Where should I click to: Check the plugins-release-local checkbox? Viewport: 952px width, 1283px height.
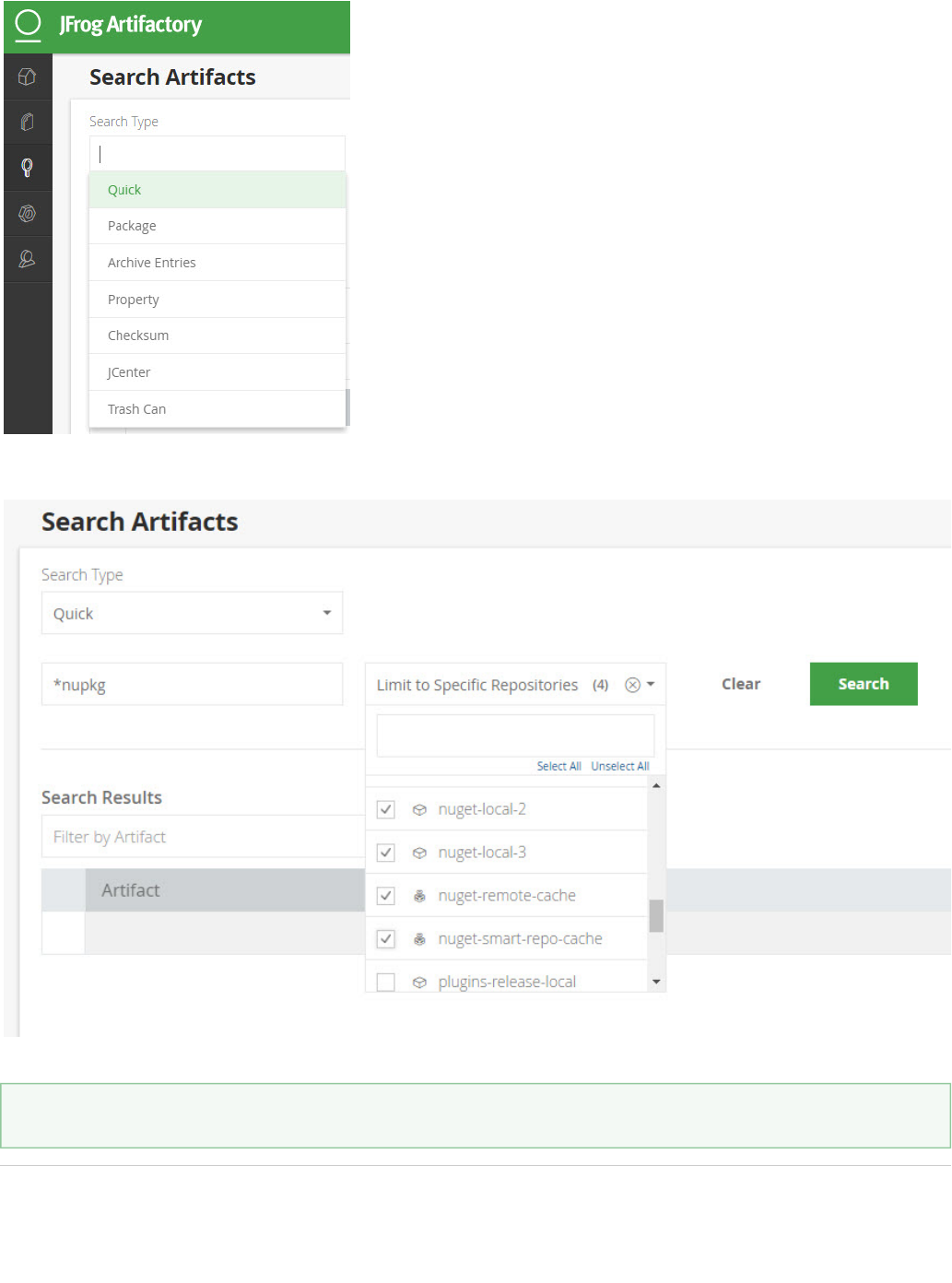point(386,982)
